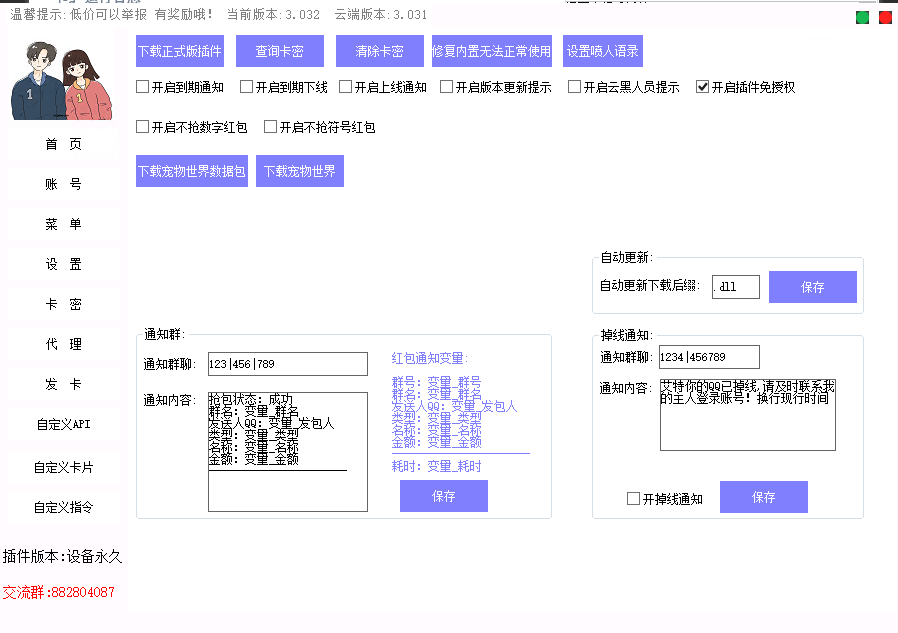
Task: Enable 开掉线通知 checkbox
Action: click(x=633, y=497)
